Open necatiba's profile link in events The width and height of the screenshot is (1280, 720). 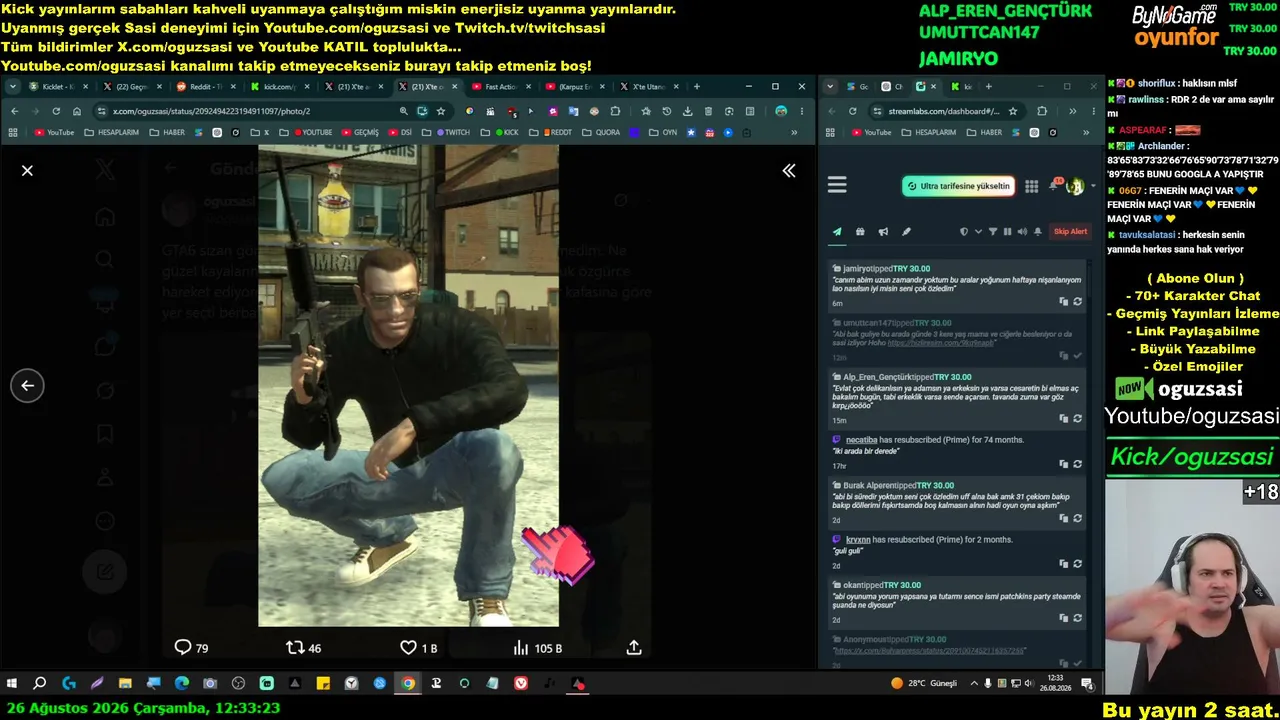(x=861, y=440)
